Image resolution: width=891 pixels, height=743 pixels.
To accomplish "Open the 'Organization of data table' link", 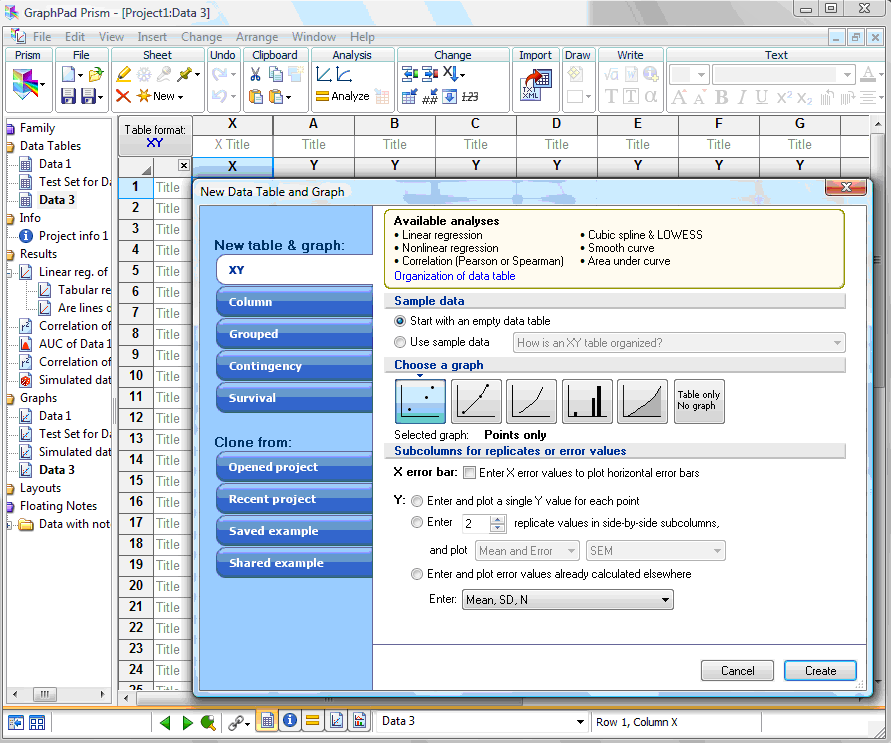I will point(455,276).
